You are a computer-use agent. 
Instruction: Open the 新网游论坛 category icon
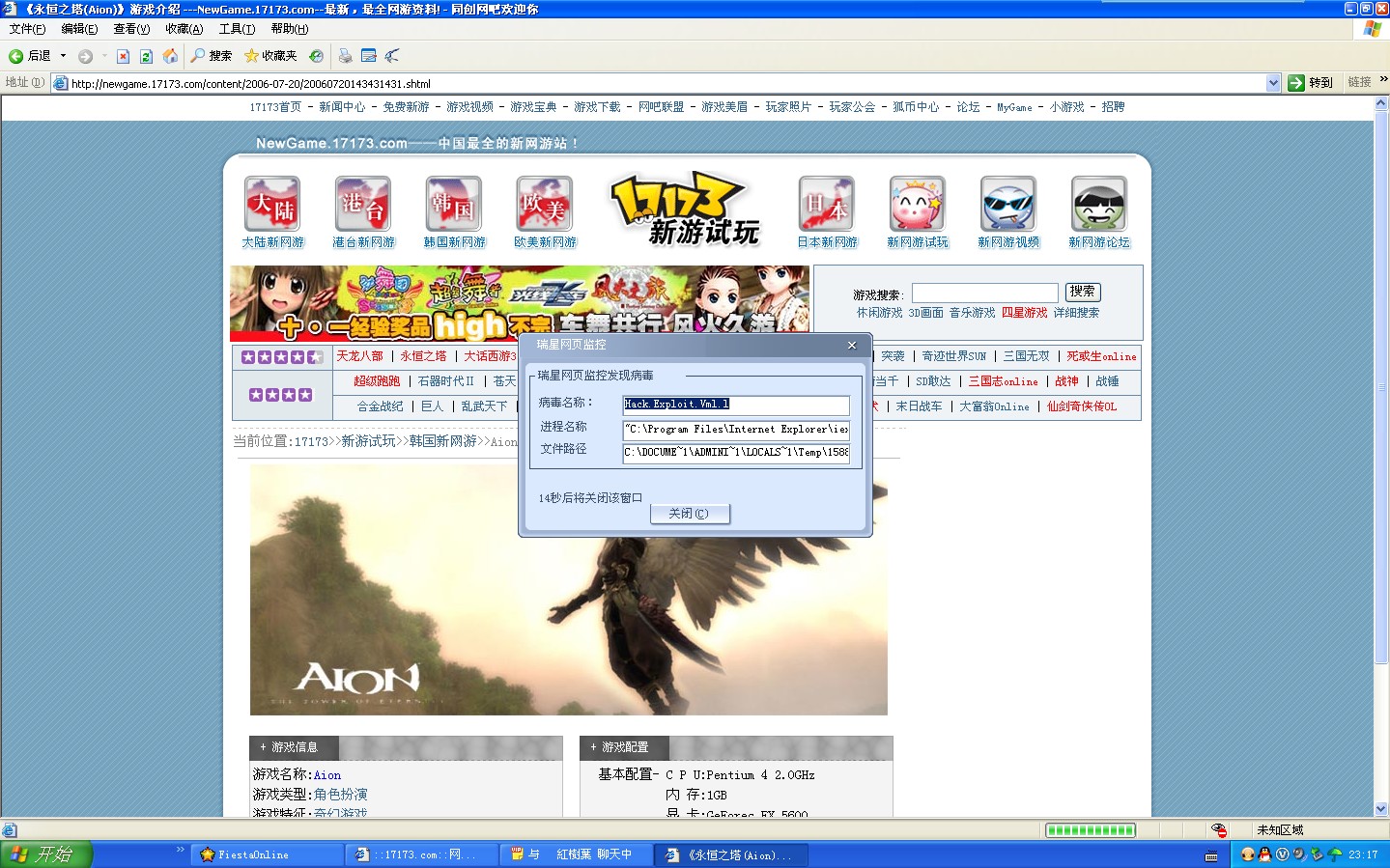click(1099, 204)
